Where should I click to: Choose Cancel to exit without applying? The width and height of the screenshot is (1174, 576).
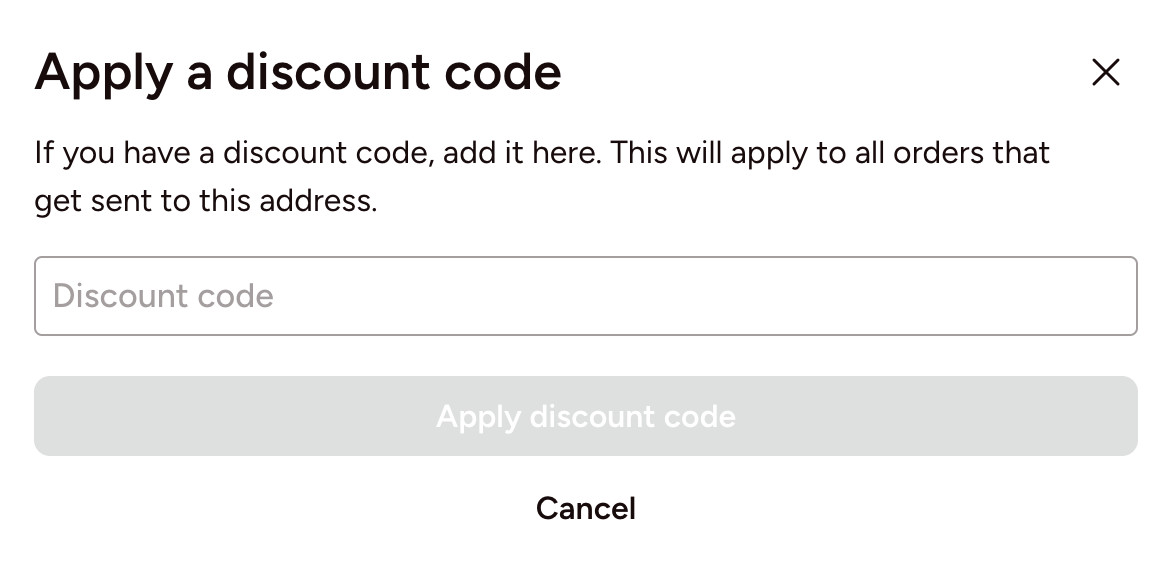585,508
